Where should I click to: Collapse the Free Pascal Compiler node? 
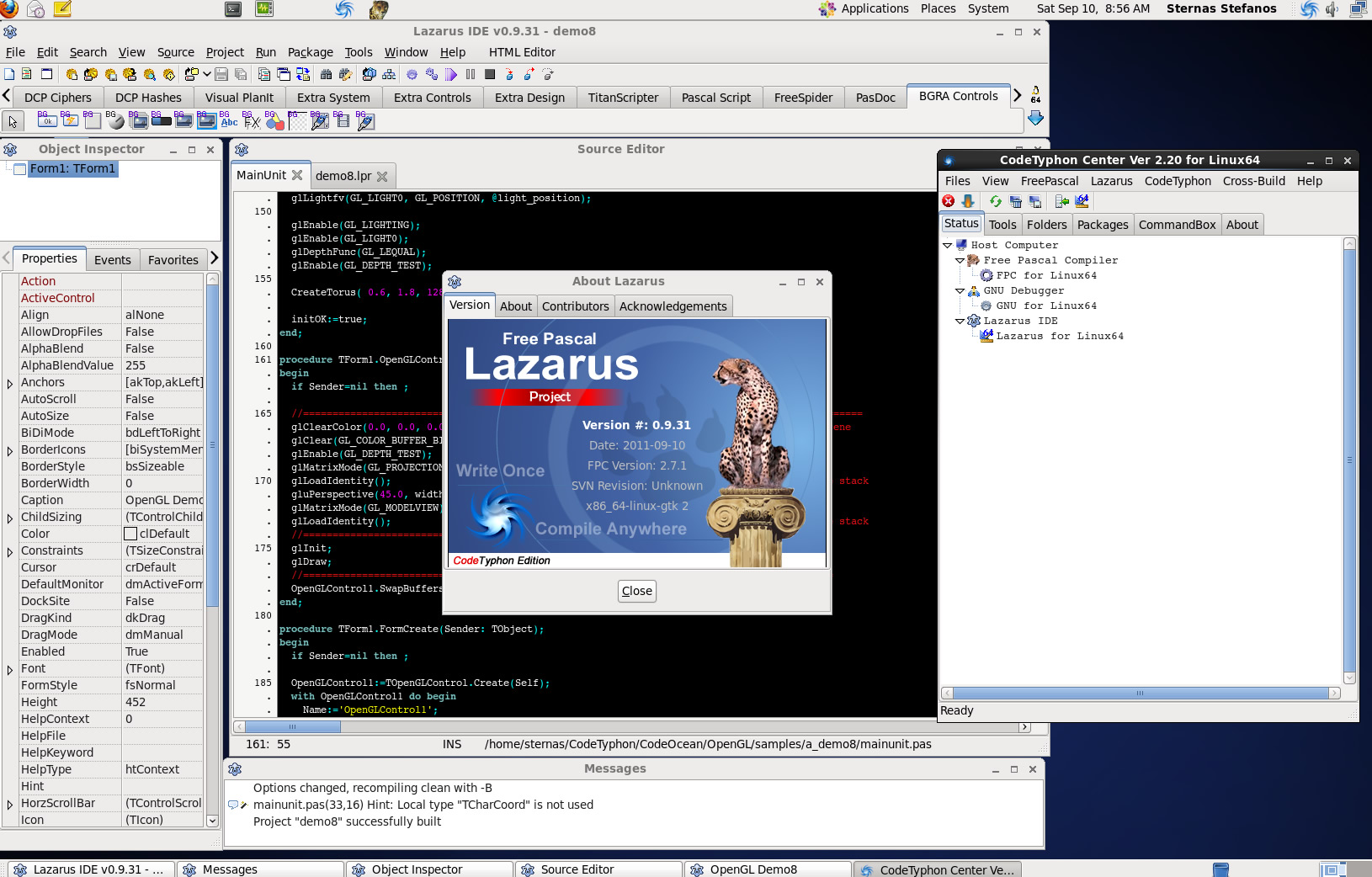(x=960, y=260)
